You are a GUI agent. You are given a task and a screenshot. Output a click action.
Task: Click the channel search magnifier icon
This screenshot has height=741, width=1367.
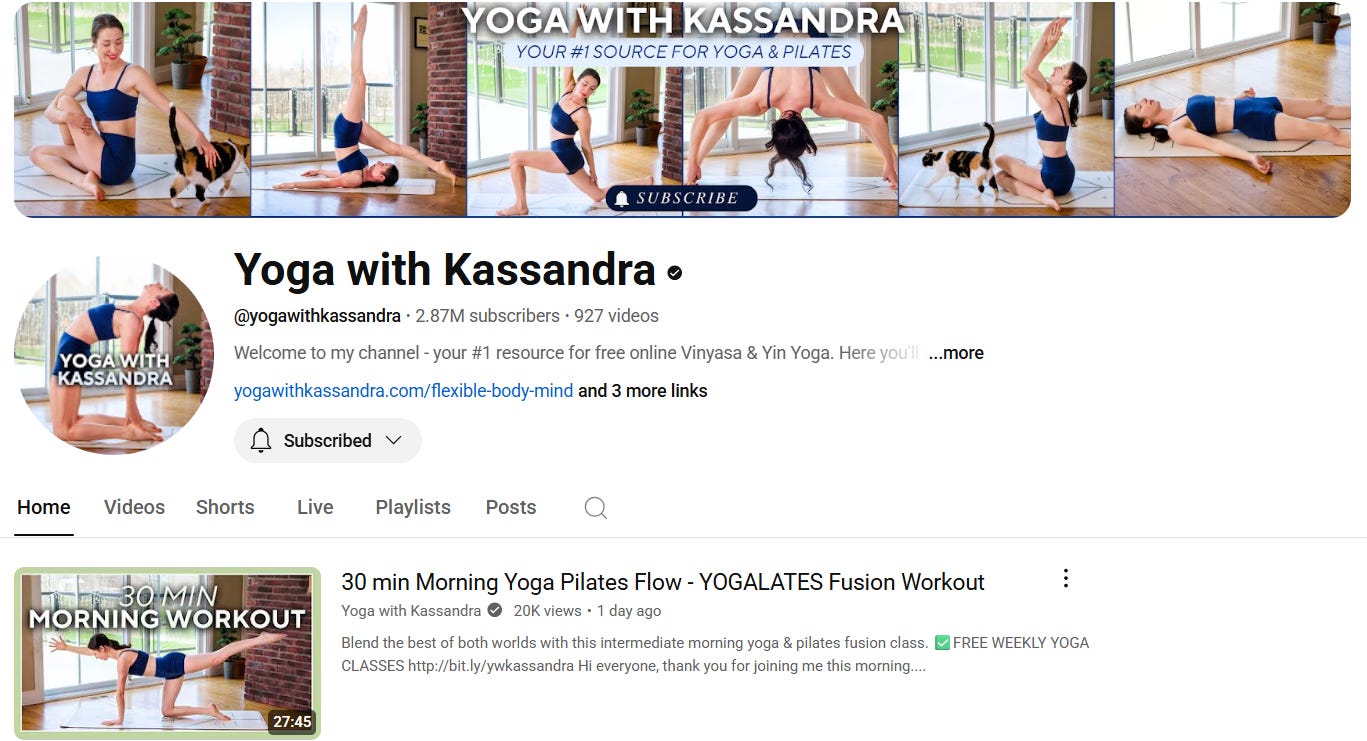(595, 508)
